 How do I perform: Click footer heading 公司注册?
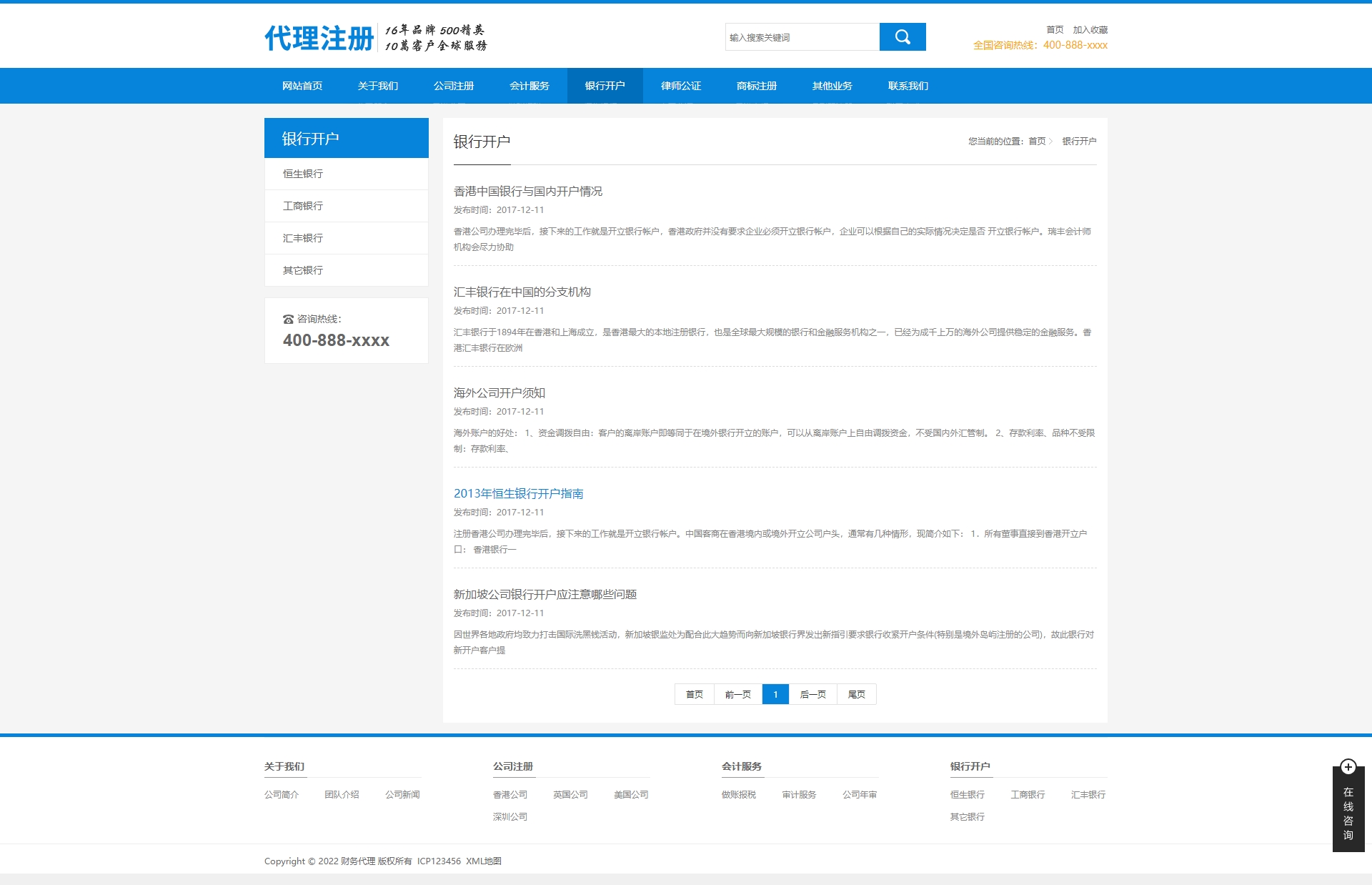click(513, 766)
